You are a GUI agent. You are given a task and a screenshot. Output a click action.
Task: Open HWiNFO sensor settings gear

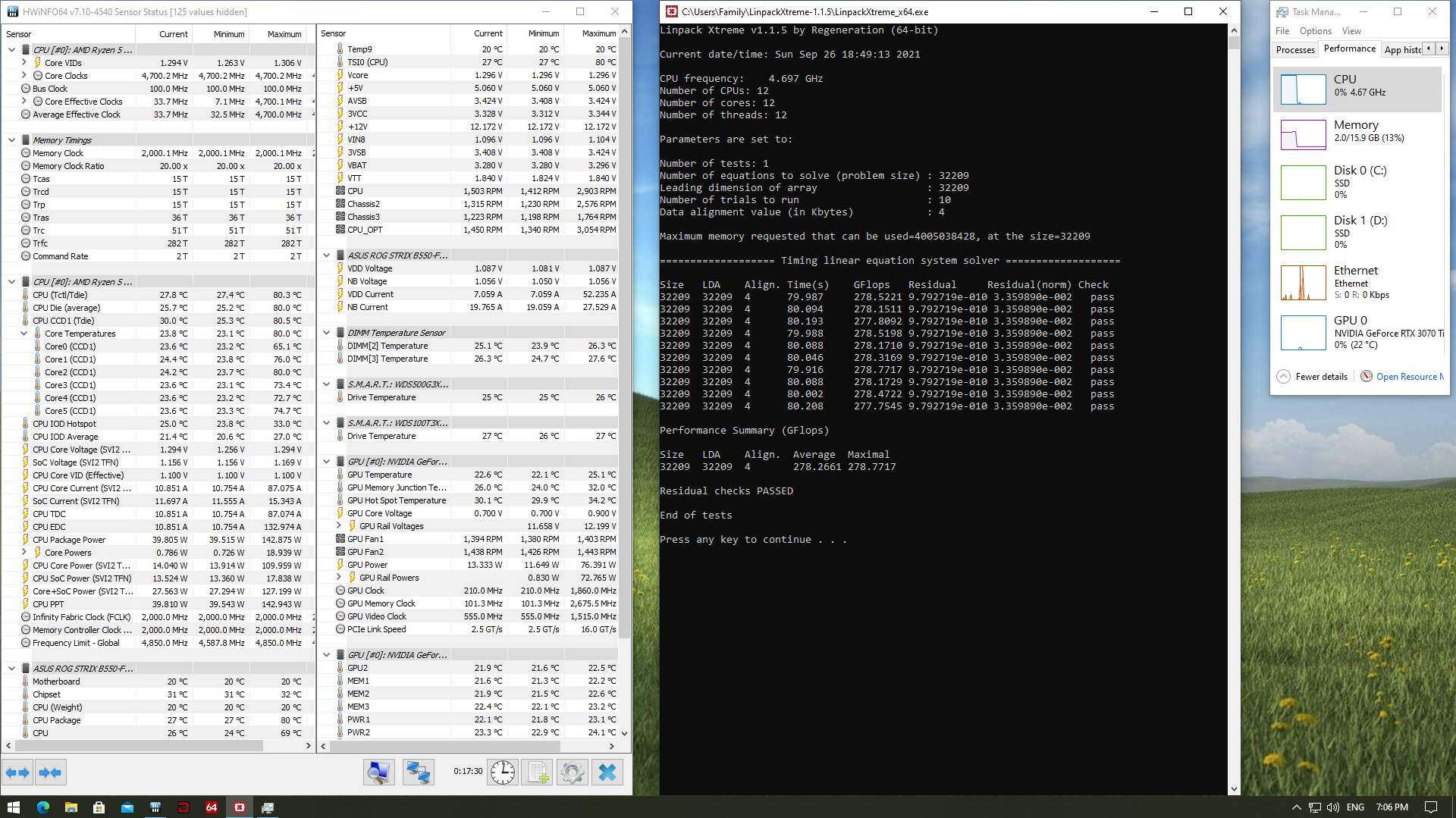[x=573, y=773]
